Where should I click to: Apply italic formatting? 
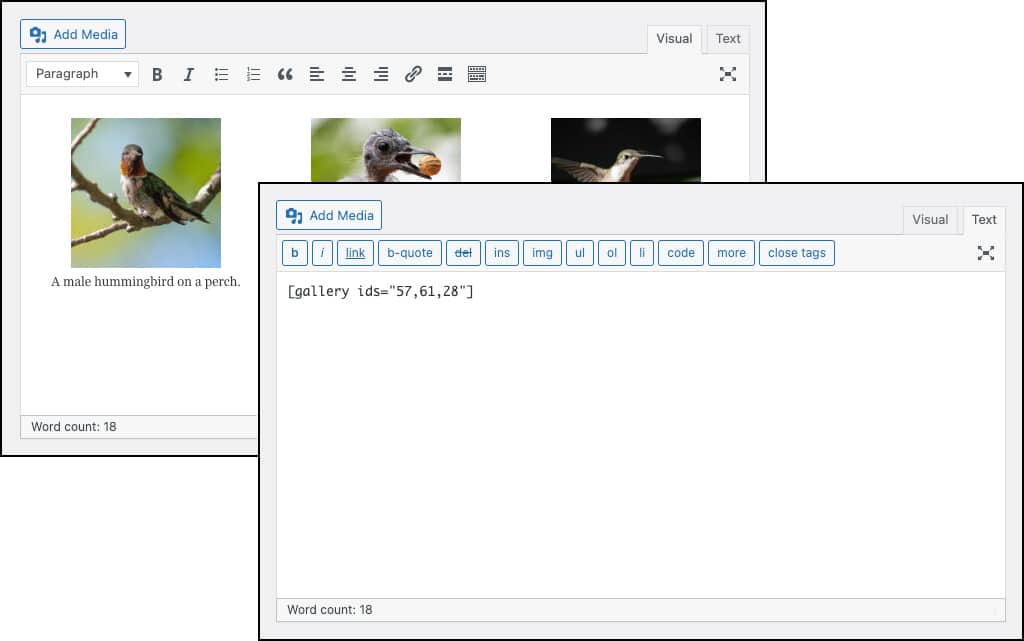click(189, 74)
